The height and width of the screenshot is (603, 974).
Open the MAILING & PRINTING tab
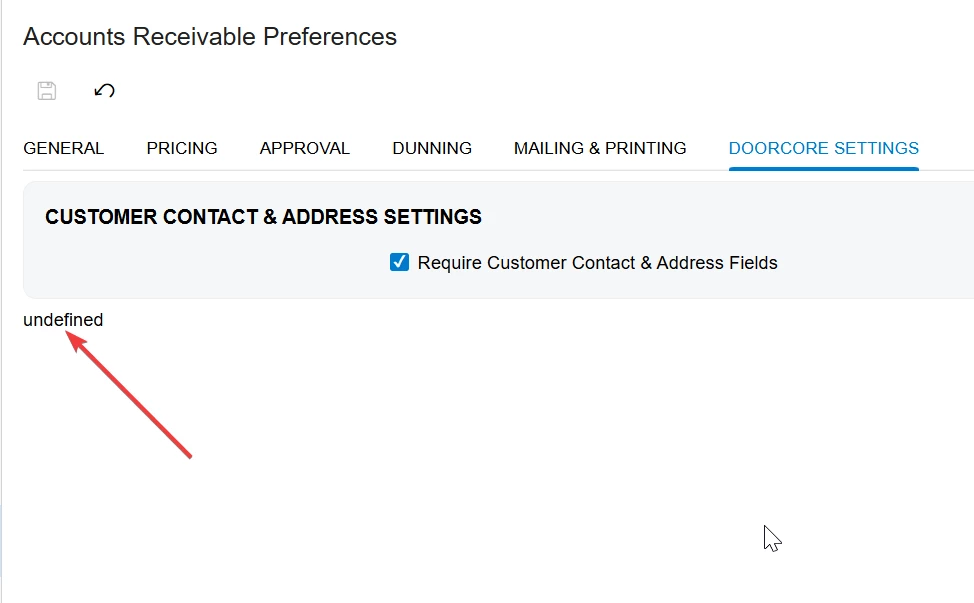click(599, 148)
